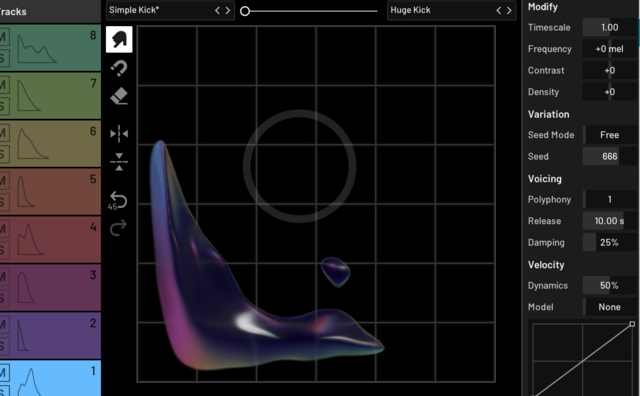
Task: Select the sculpt brush tool
Action: tap(119, 40)
